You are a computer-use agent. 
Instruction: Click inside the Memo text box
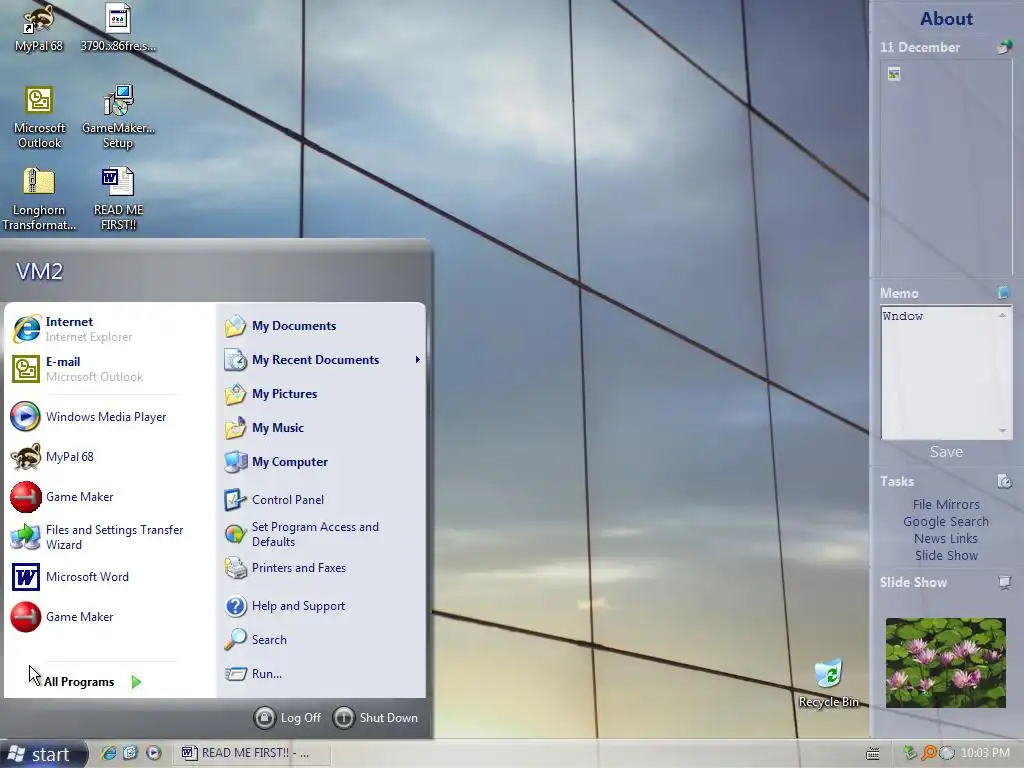(x=939, y=373)
